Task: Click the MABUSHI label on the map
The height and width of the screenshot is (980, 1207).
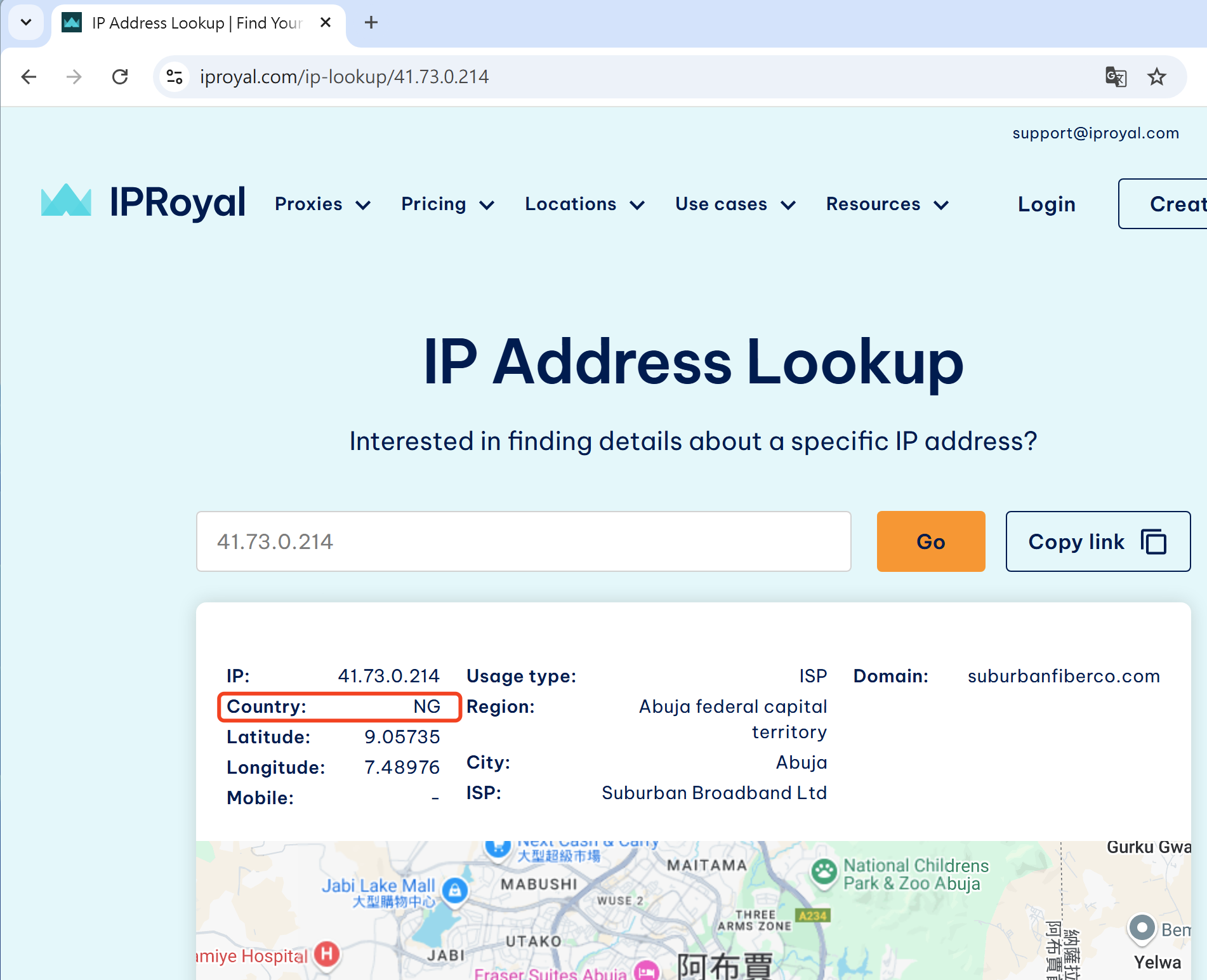Action: [x=539, y=884]
